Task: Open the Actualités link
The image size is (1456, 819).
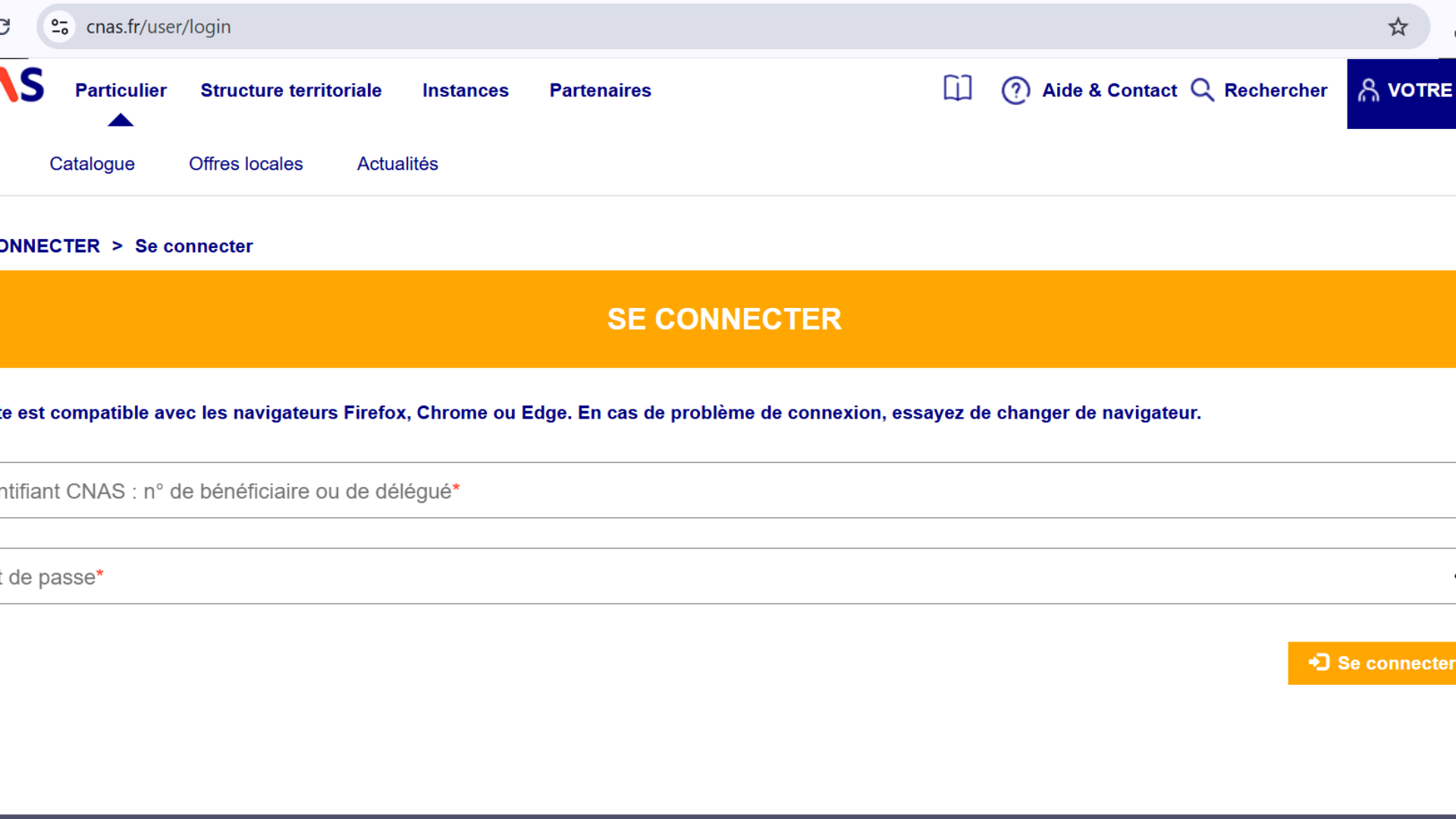Action: click(397, 164)
